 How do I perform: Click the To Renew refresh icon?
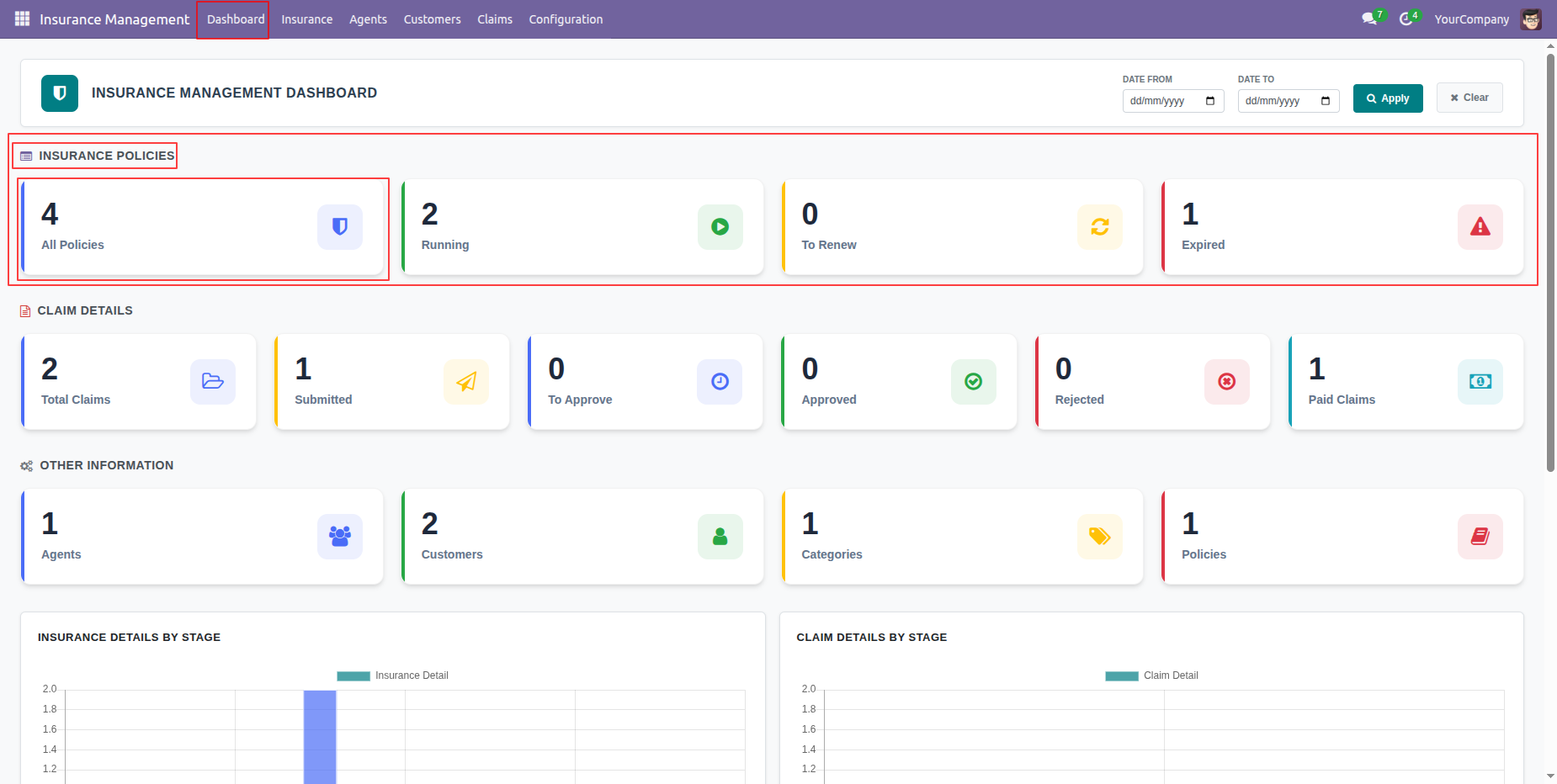[x=1099, y=227]
